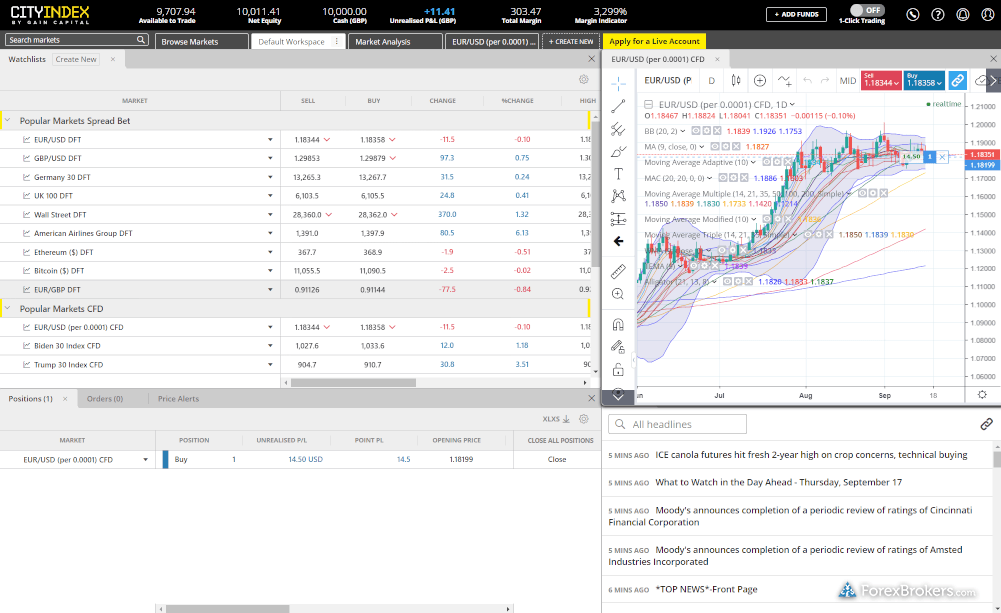Switch to the Orders (0) tab
The image size is (1001, 613).
pyautogui.click(x=105, y=398)
